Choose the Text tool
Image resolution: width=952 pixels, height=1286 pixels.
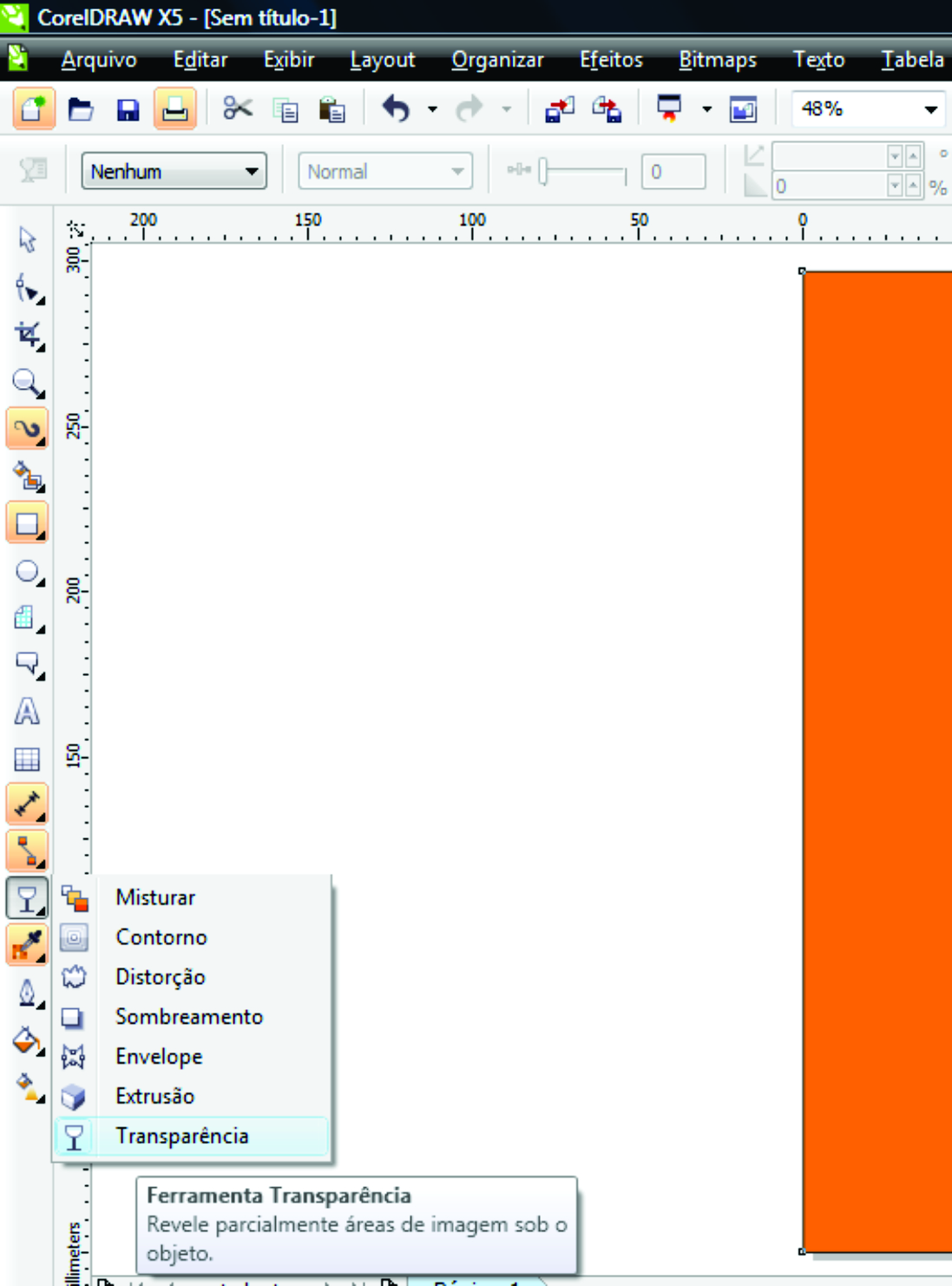pyautogui.click(x=26, y=712)
